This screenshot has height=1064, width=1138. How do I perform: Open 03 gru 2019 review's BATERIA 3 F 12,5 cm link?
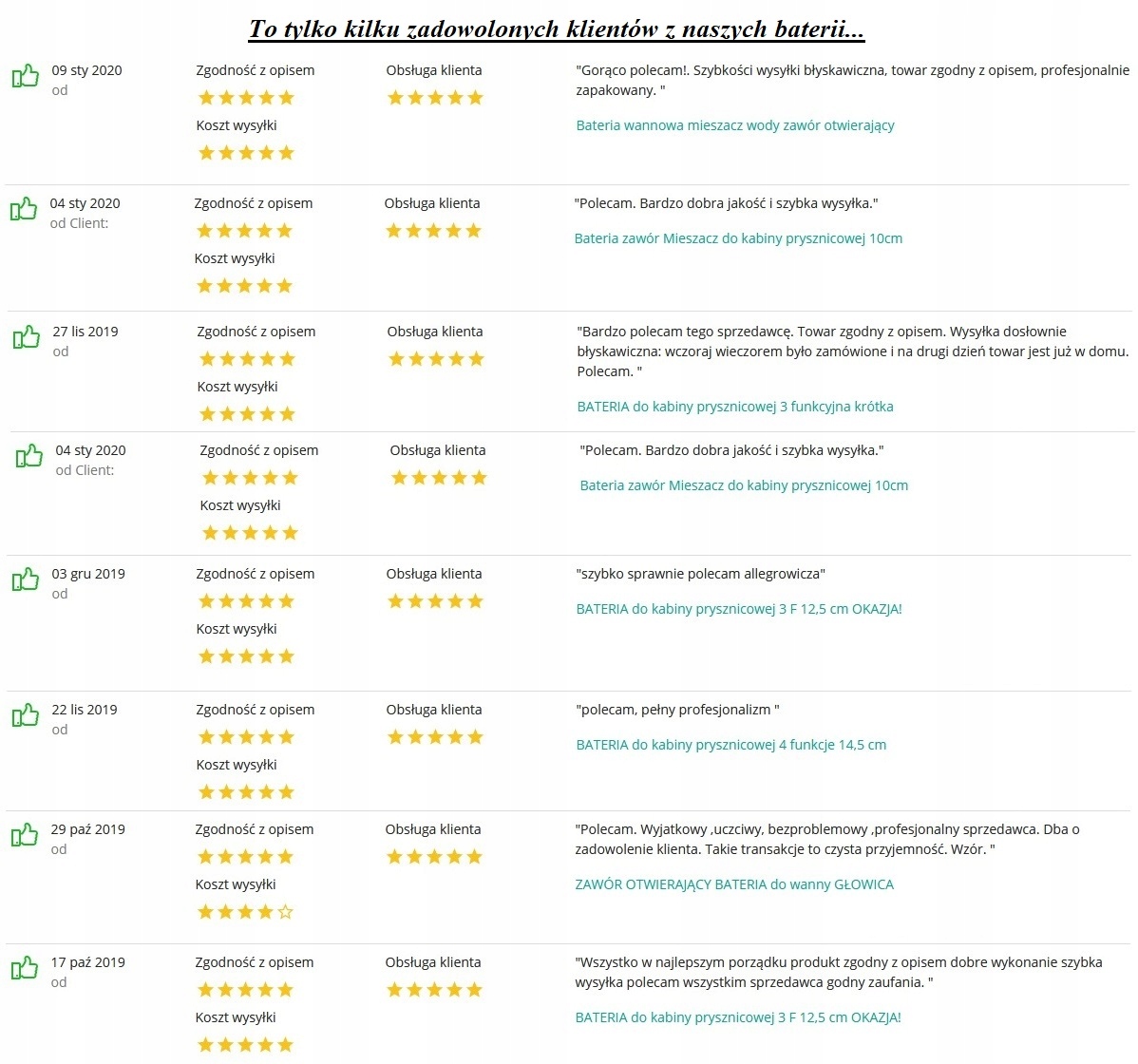tap(739, 609)
